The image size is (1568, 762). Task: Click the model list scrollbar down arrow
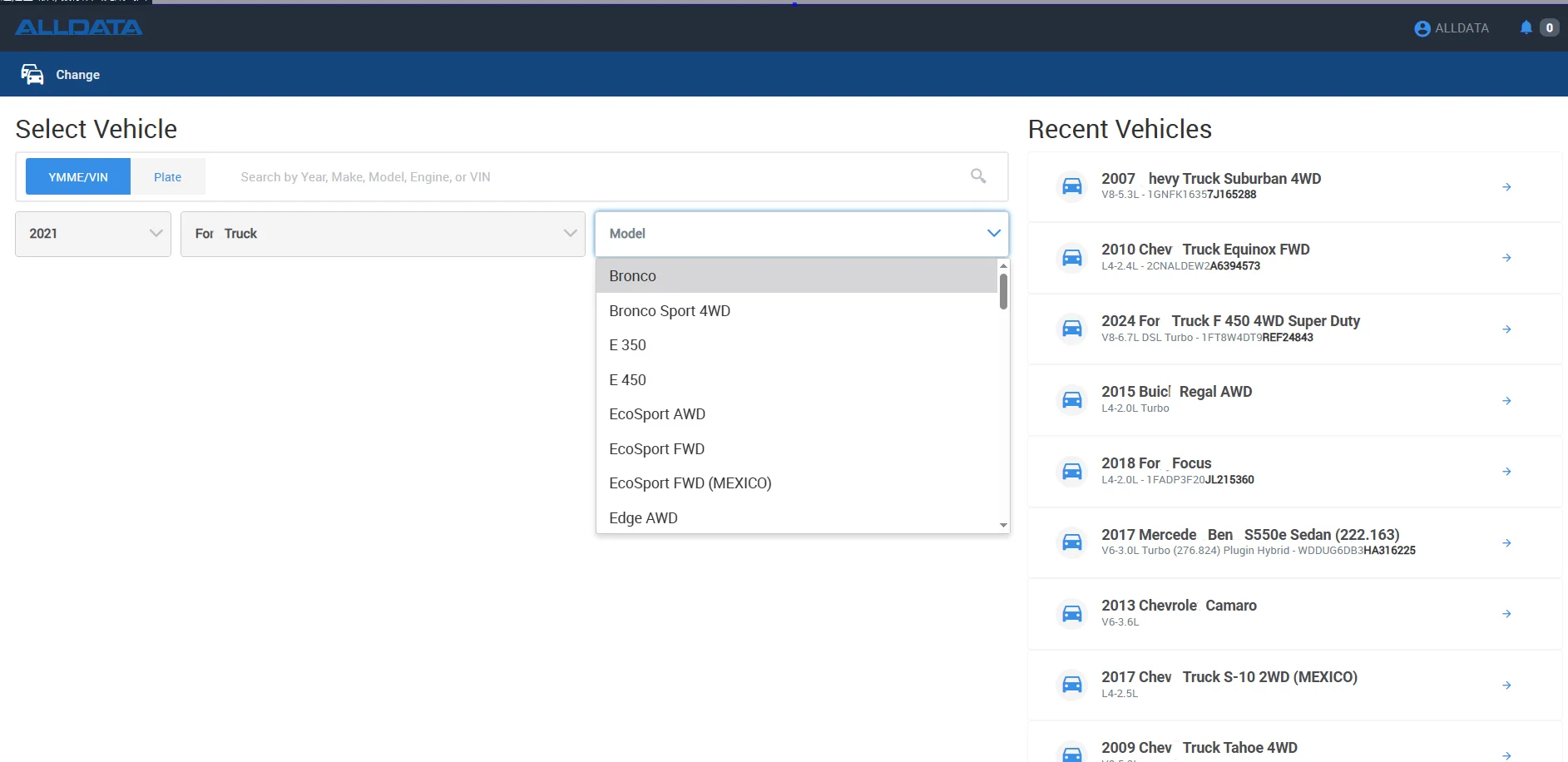coord(1003,525)
